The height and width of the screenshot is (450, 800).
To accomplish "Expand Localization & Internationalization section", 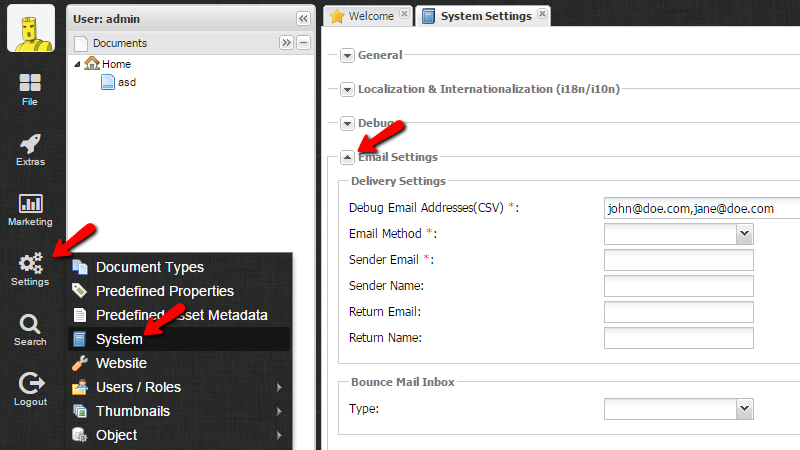I will pyautogui.click(x=347, y=89).
